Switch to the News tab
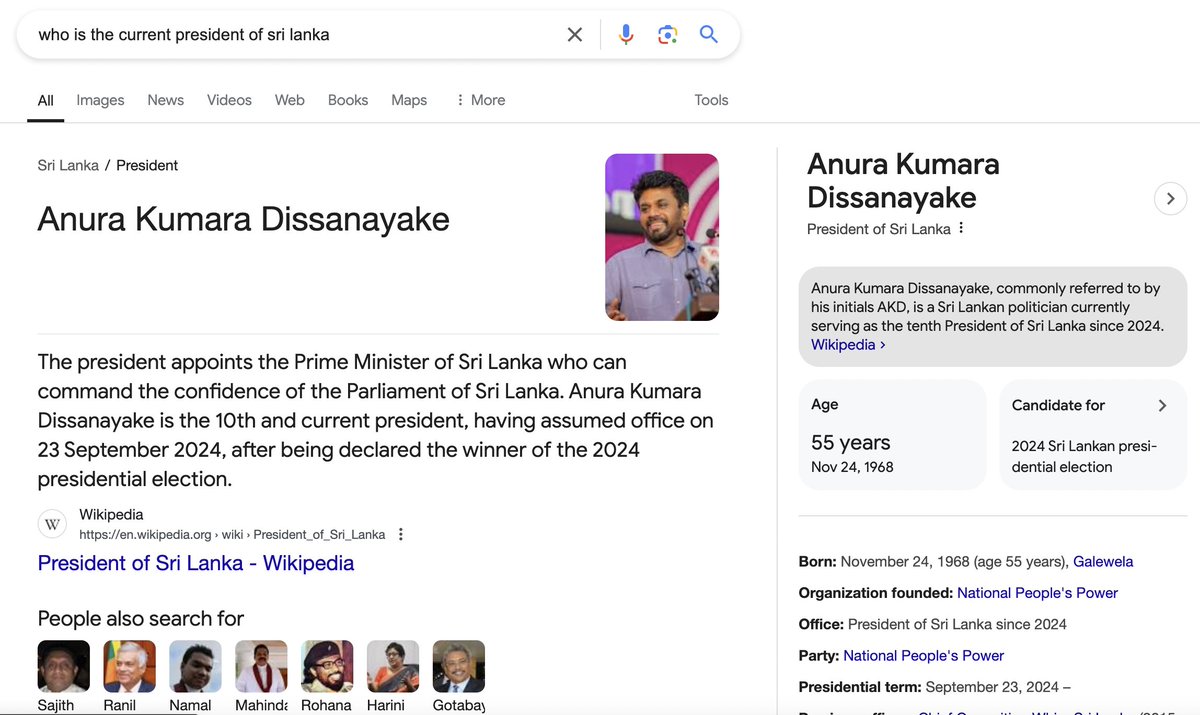The image size is (1200, 715). click(x=166, y=100)
